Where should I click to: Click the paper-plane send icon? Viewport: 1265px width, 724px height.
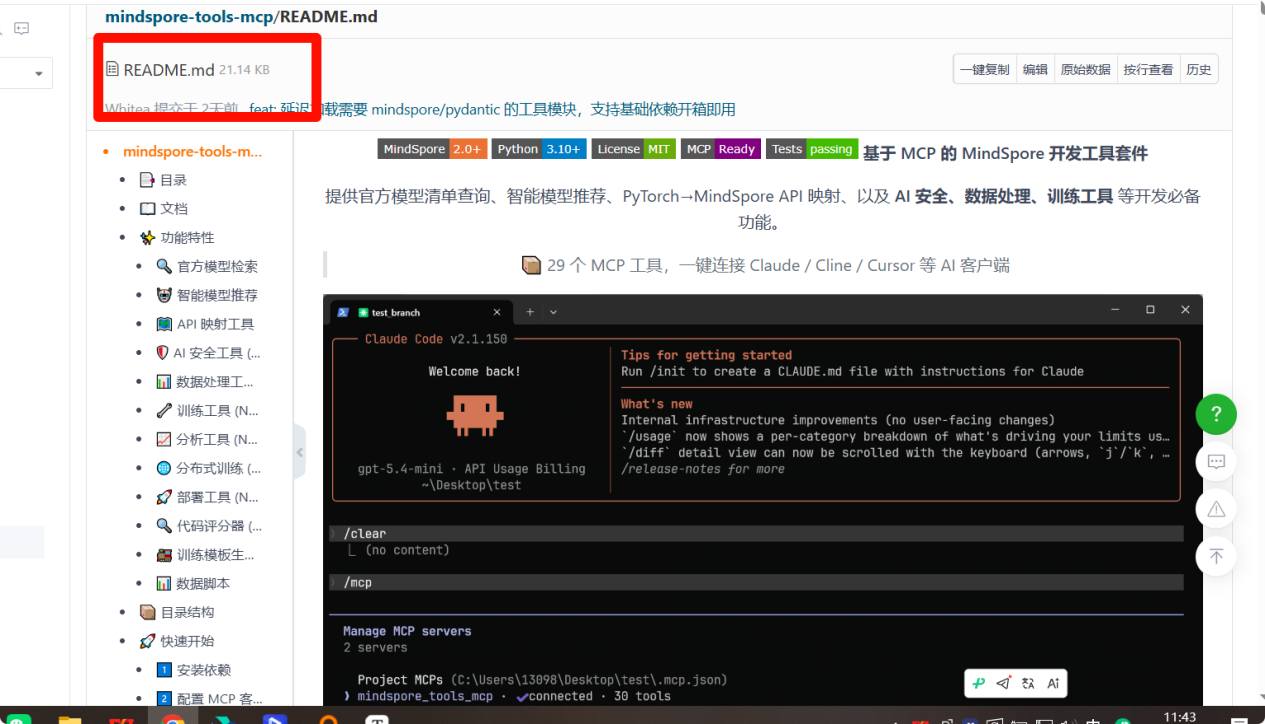tap(1003, 683)
